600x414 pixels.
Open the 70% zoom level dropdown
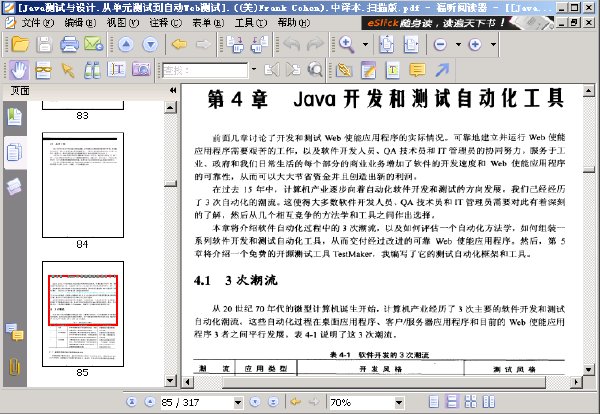399,402
